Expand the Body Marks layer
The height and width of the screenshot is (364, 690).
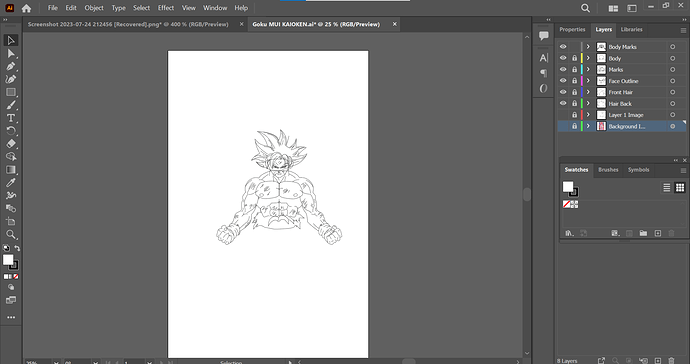point(588,47)
